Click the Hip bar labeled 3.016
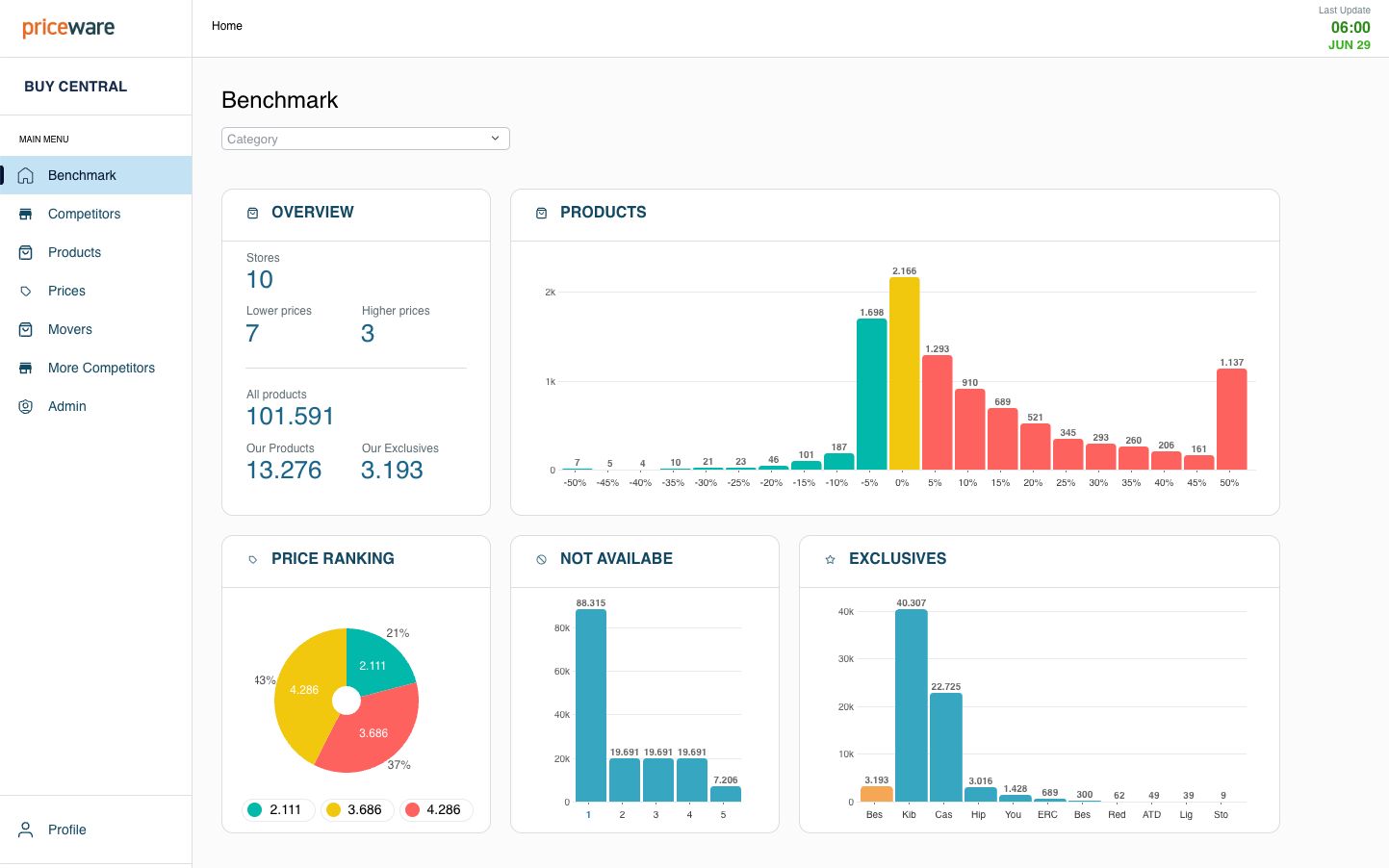Image resolution: width=1389 pixels, height=868 pixels. 980,795
